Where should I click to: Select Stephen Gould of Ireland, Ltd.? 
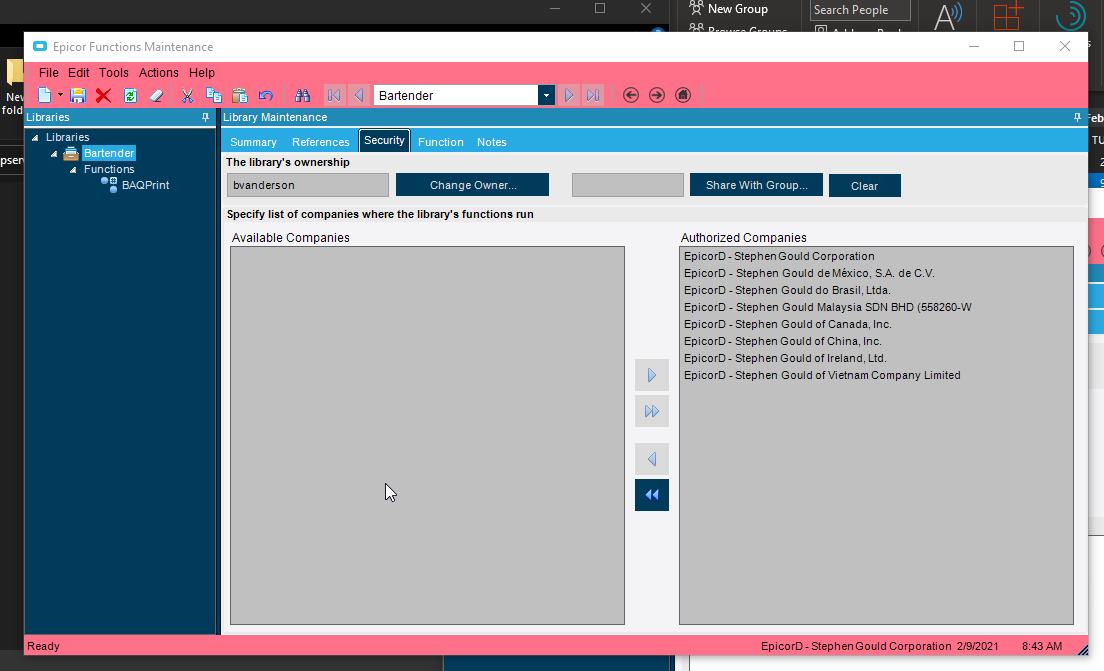[785, 358]
